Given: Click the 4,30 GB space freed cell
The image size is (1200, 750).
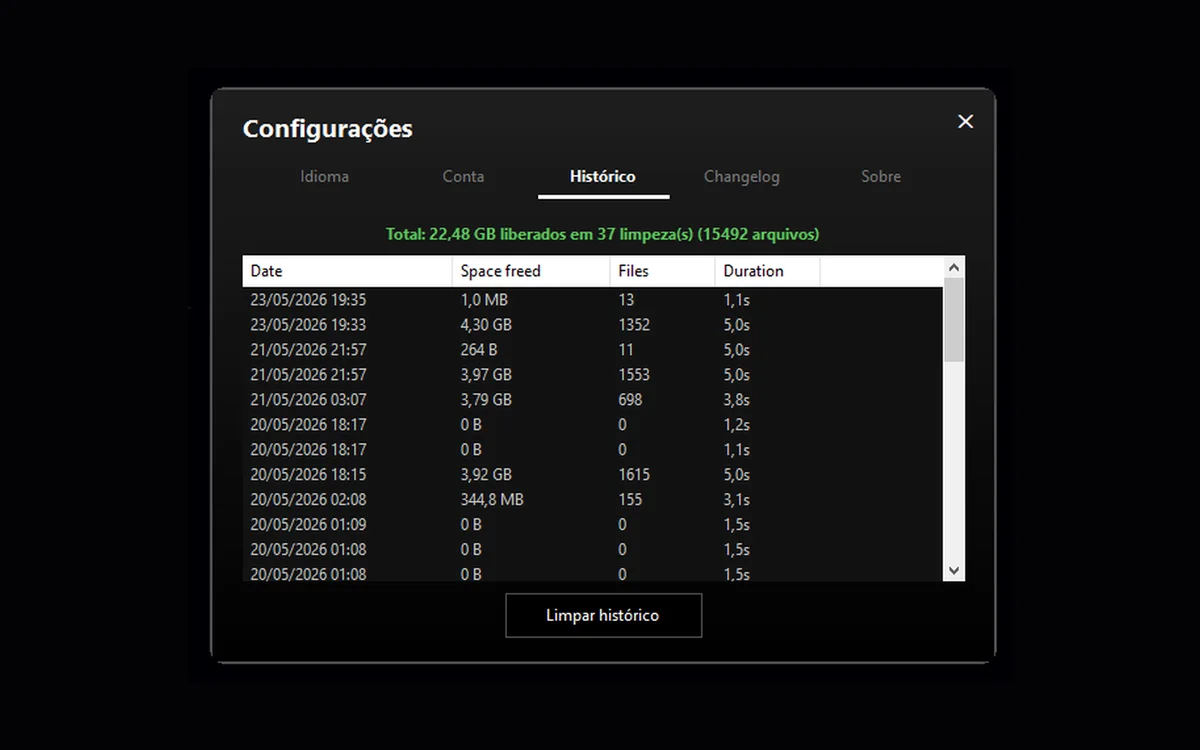Looking at the screenshot, I should click(x=486, y=324).
